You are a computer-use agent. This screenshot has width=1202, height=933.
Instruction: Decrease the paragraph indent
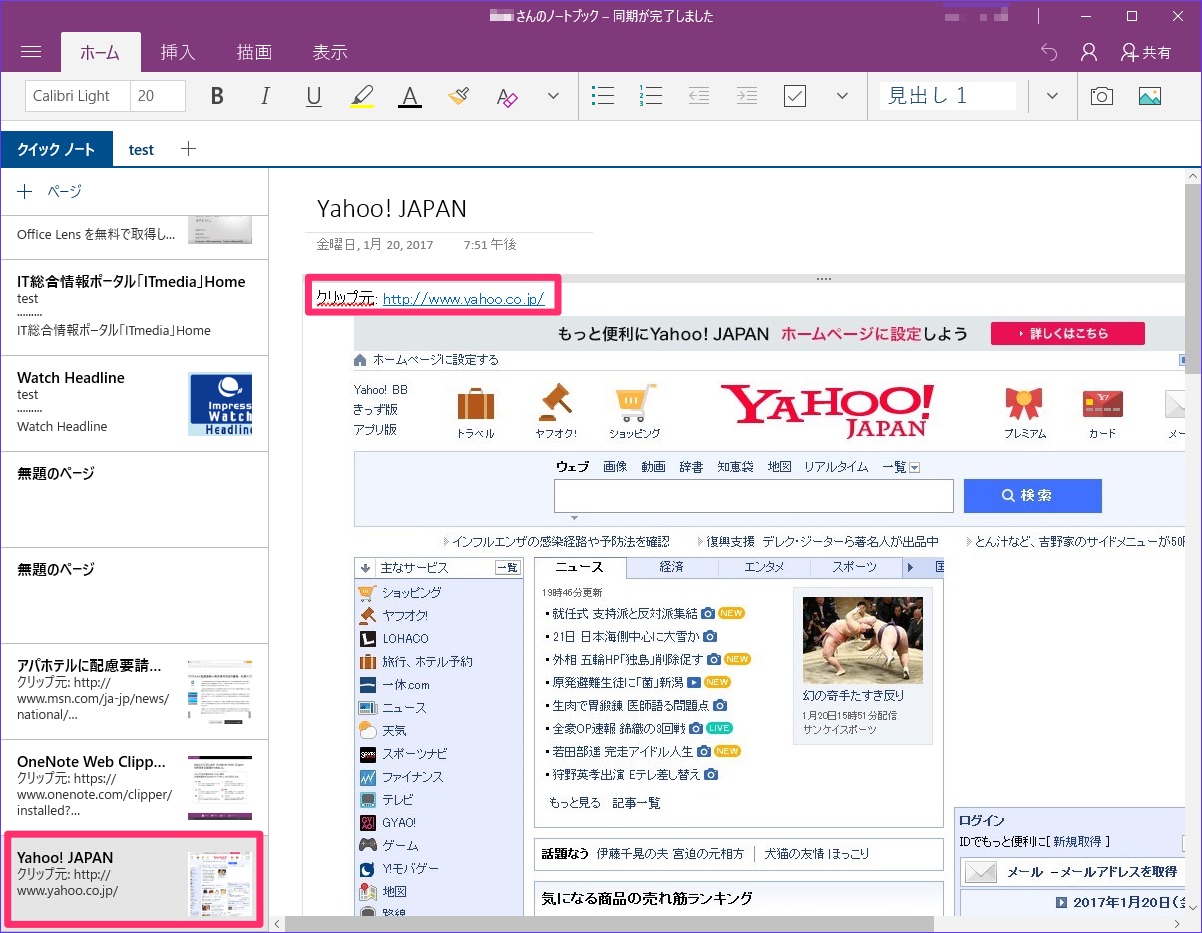(x=699, y=96)
